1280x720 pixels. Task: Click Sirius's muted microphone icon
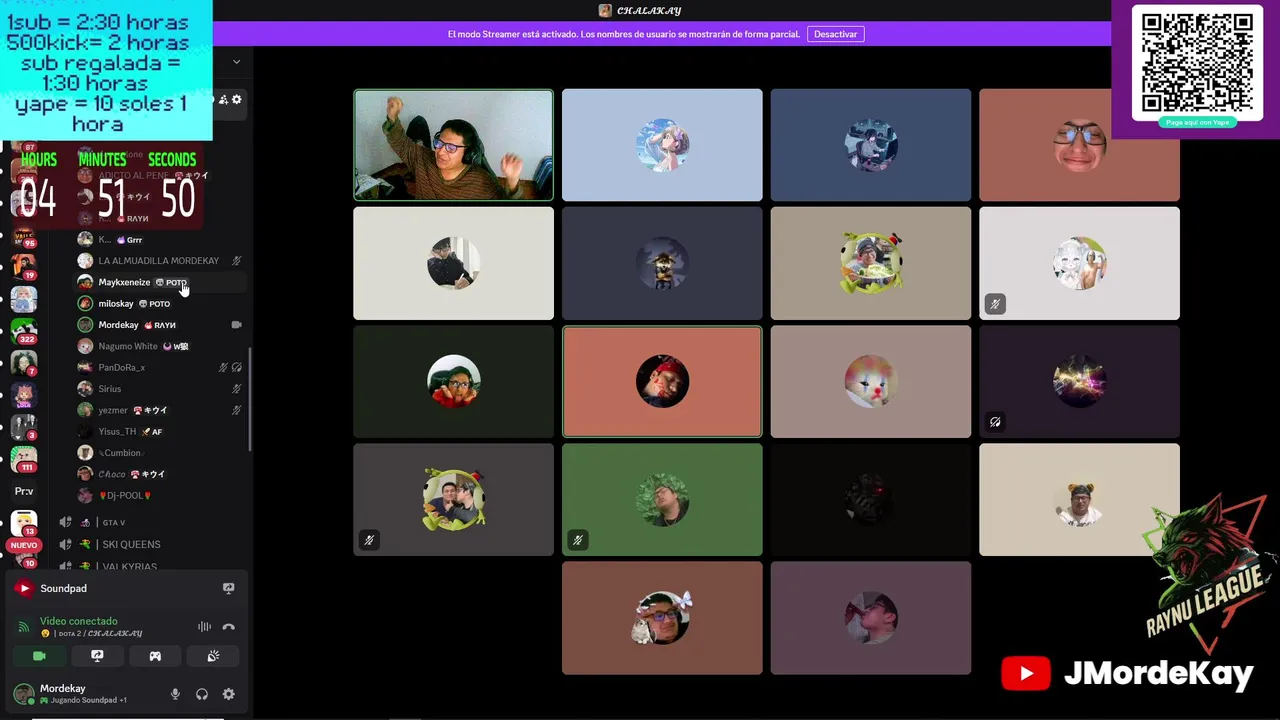[237, 389]
